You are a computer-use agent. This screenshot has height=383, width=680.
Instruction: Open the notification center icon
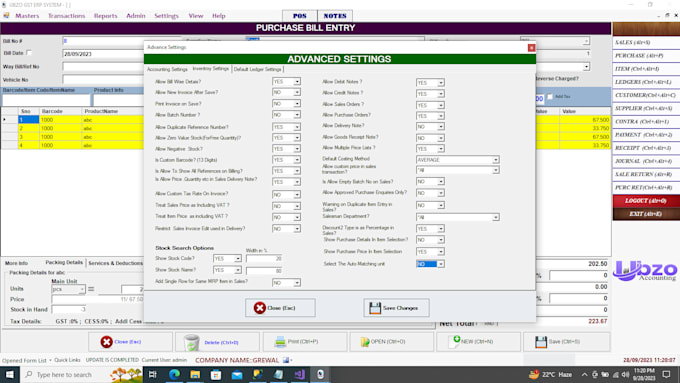click(667, 374)
